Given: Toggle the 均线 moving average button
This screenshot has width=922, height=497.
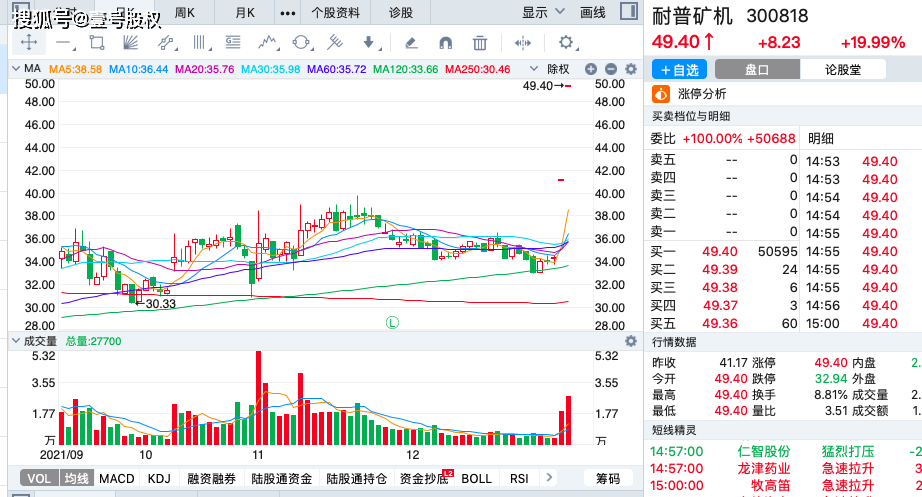Looking at the screenshot, I should [76, 478].
